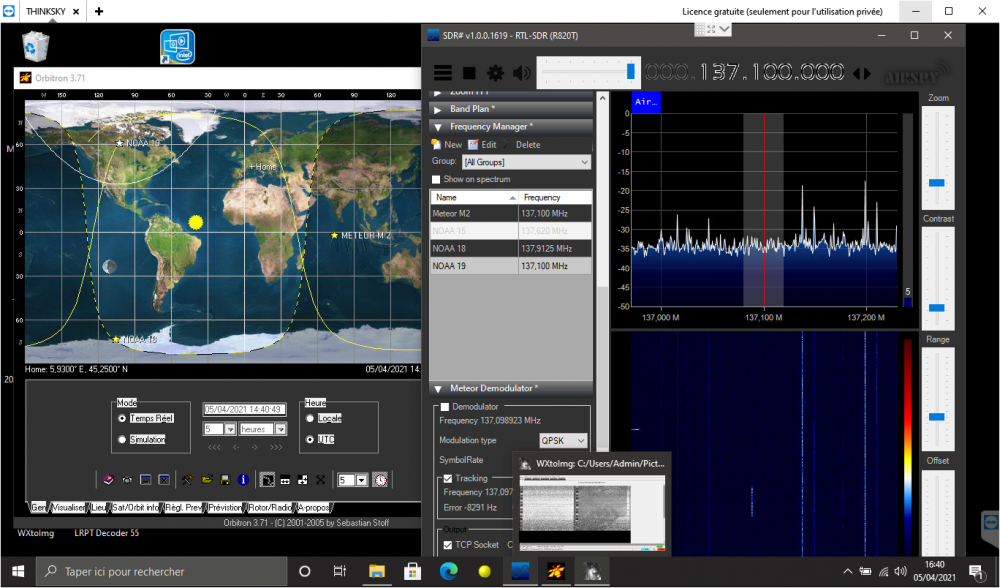Open Task View on the taskbar

[340, 571]
